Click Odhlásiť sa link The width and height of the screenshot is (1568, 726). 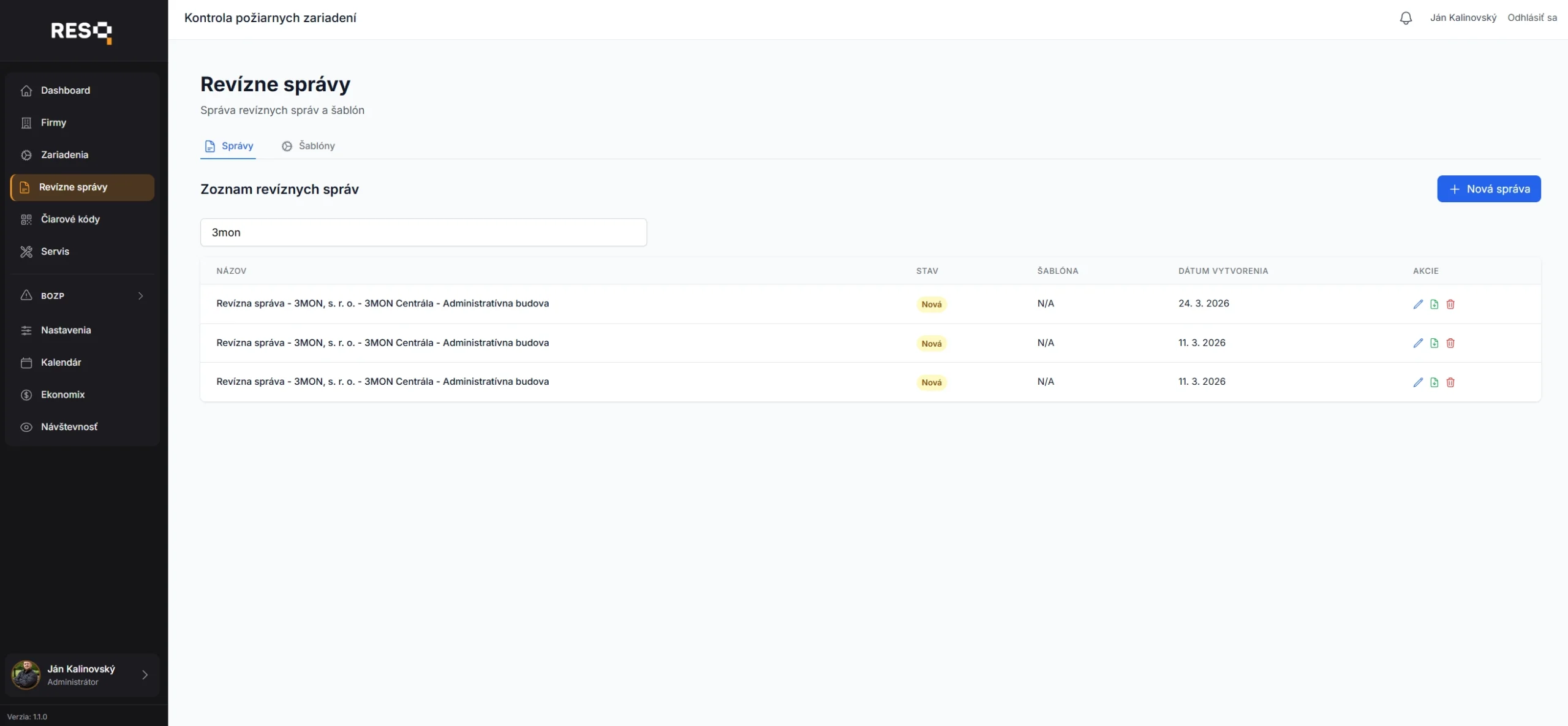coord(1531,18)
